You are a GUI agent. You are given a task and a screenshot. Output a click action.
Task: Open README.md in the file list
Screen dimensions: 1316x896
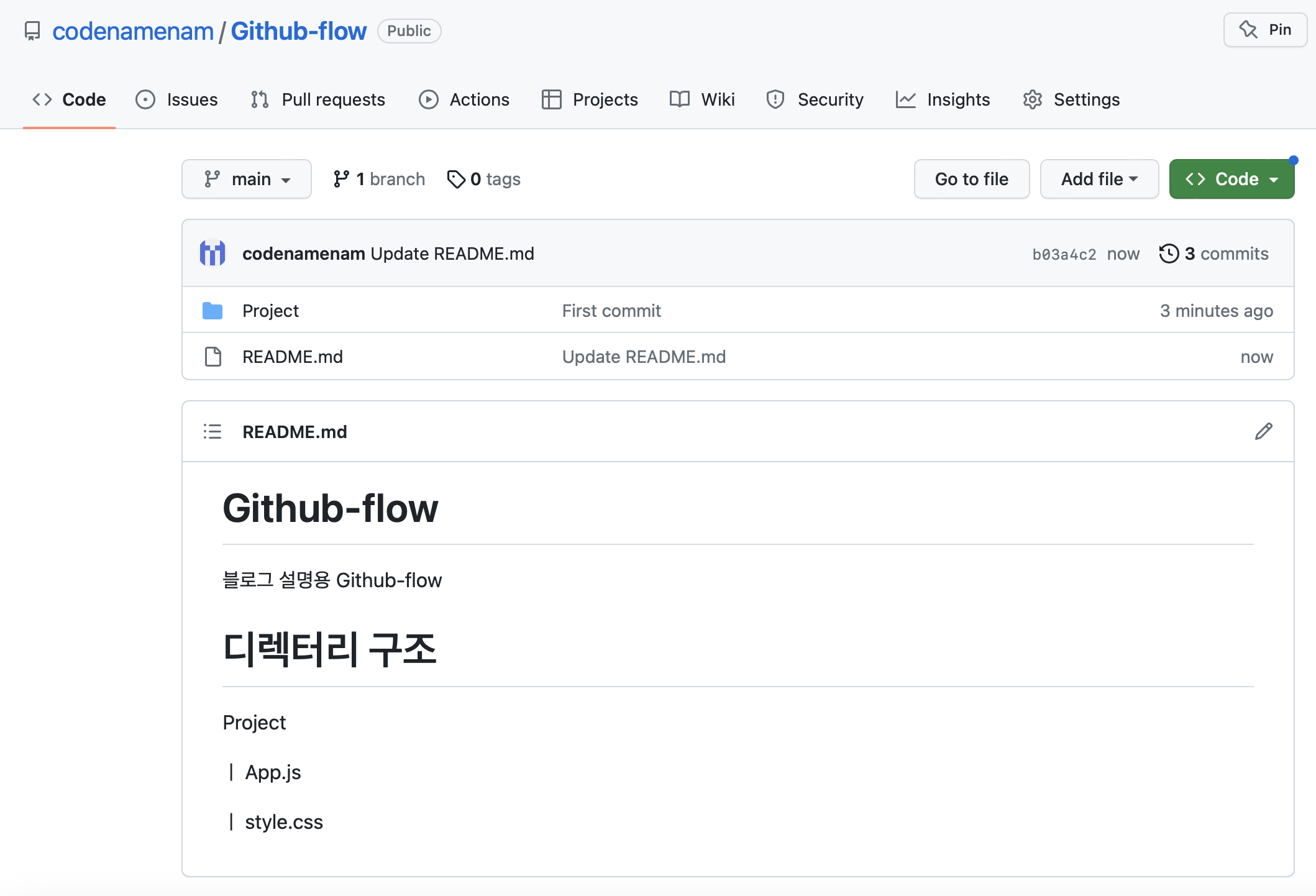pyautogui.click(x=293, y=357)
